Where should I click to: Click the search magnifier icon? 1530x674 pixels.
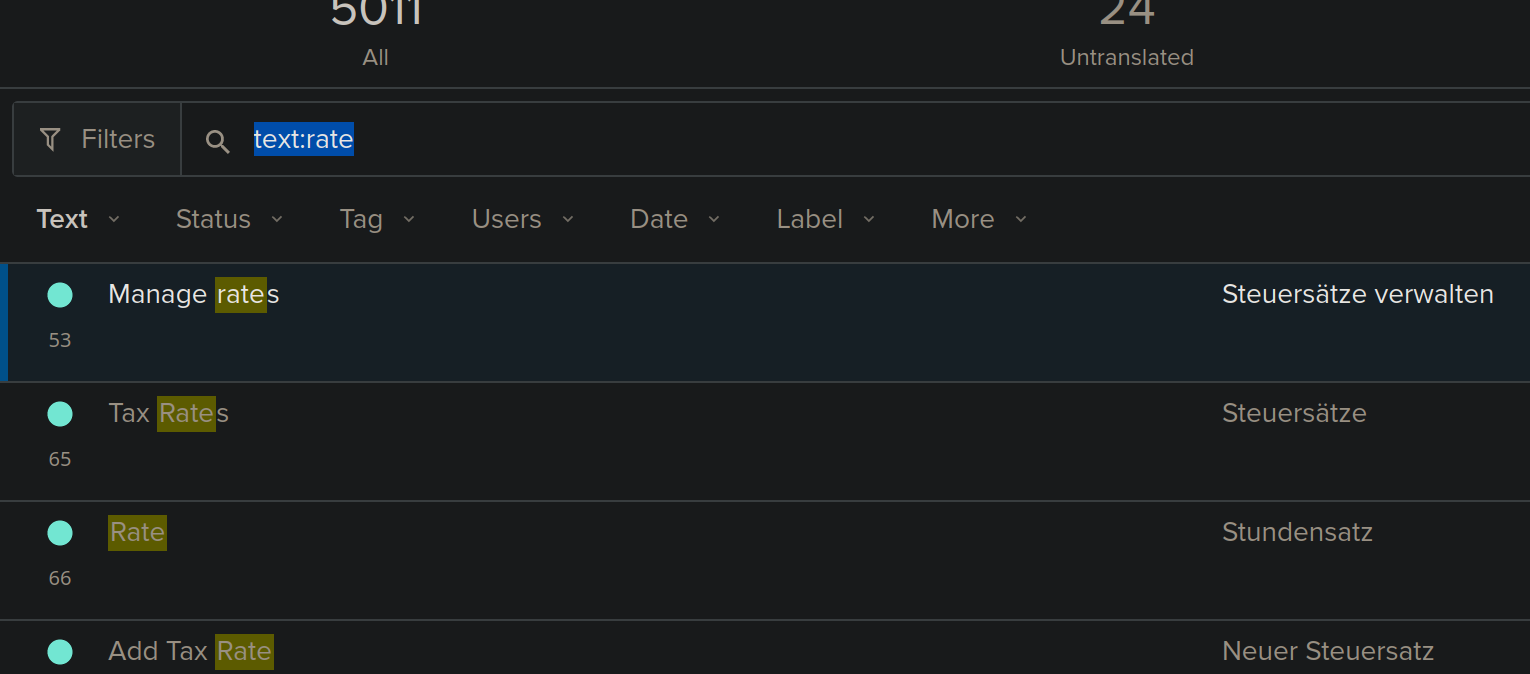[x=217, y=141]
